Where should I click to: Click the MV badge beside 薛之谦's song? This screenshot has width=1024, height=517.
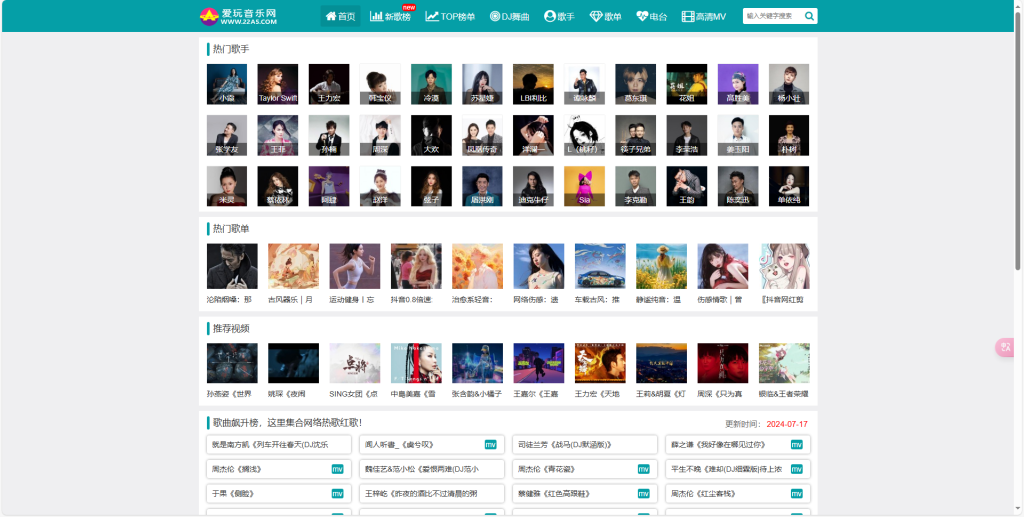797,444
